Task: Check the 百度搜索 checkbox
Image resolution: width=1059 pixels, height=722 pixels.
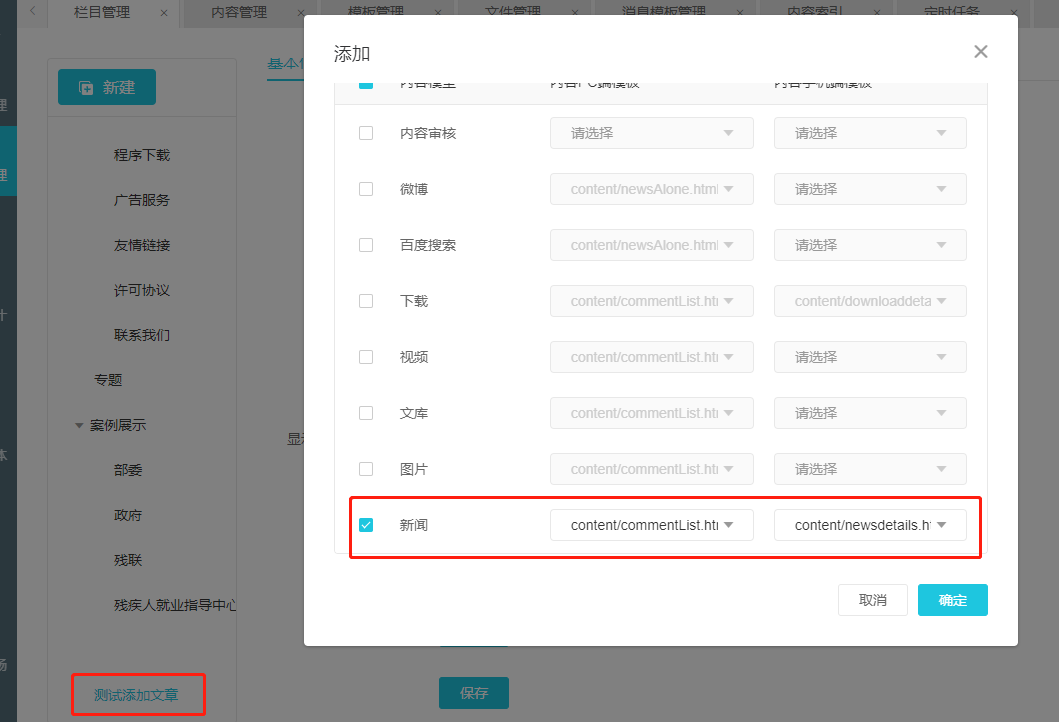Action: click(366, 245)
